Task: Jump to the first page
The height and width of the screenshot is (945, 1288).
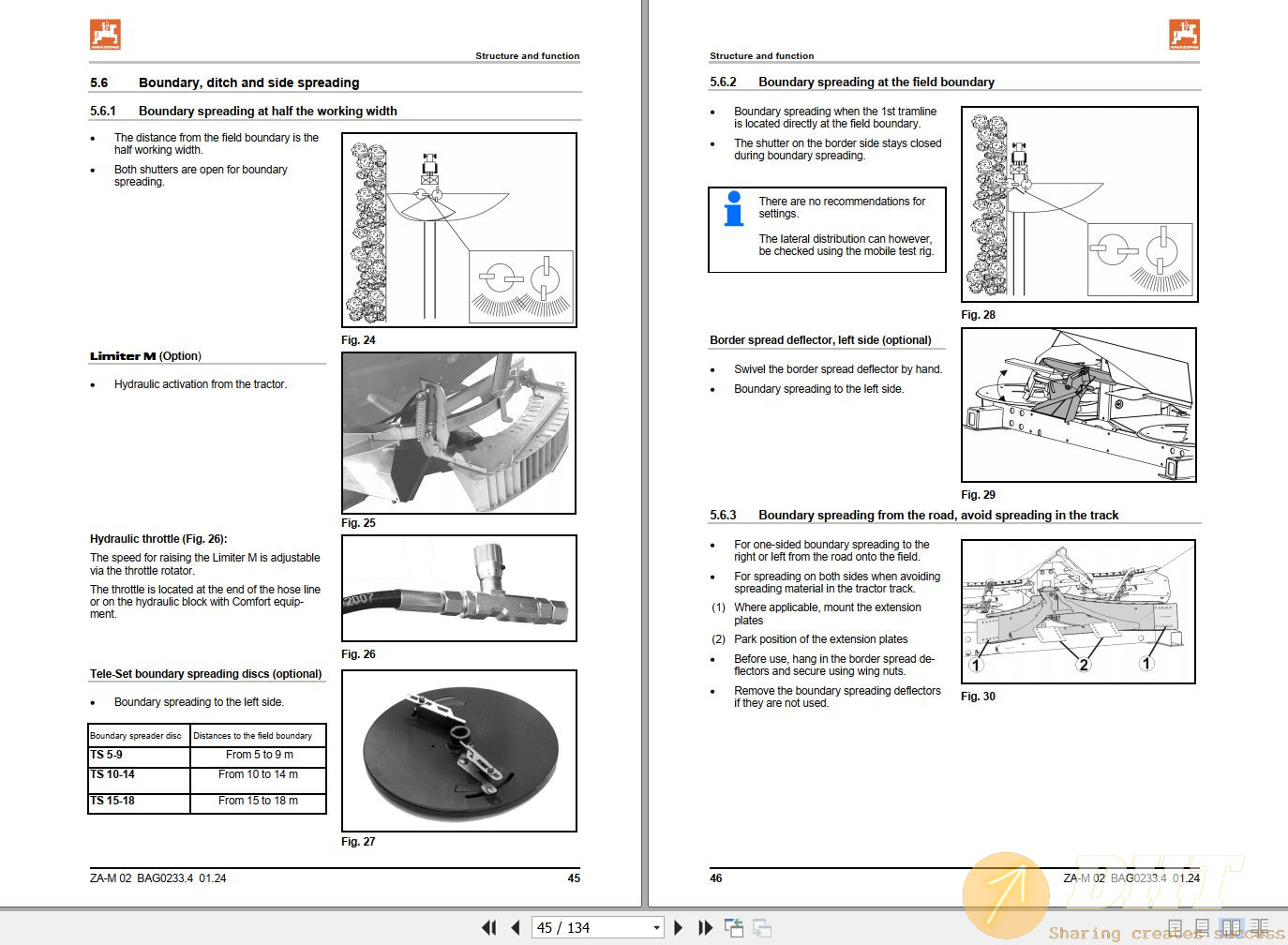Action: pyautogui.click(x=488, y=927)
